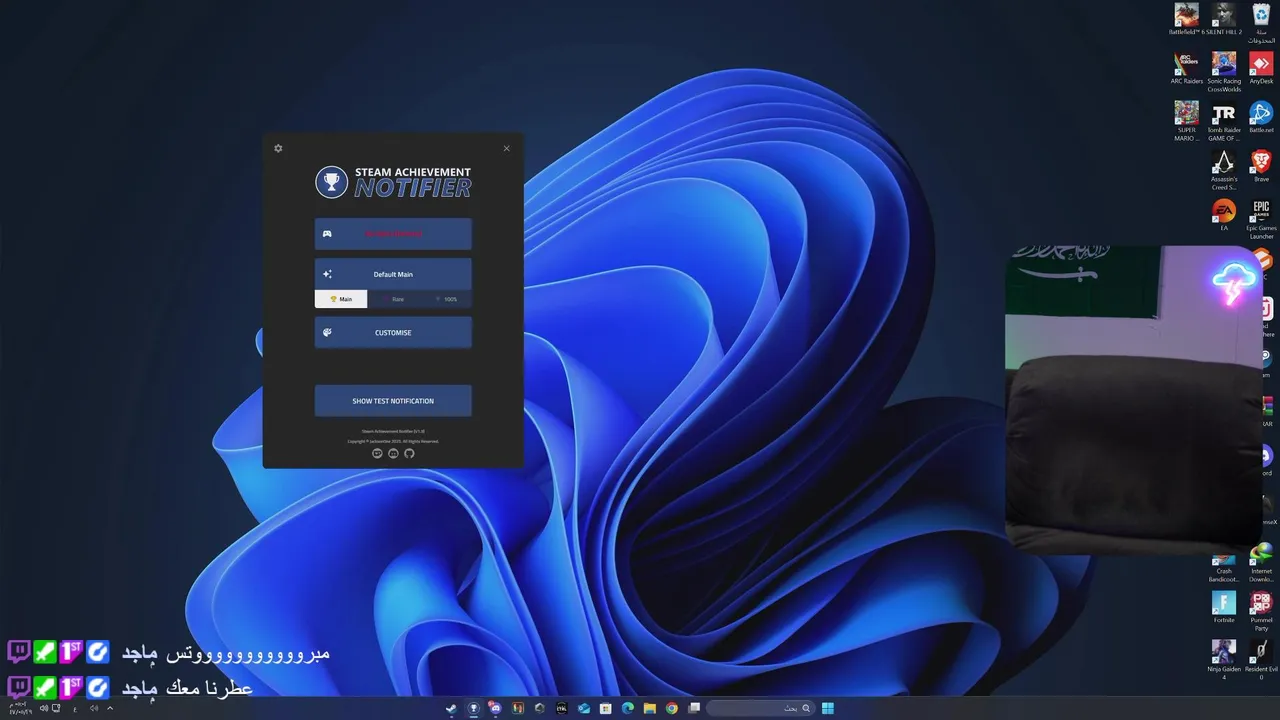Open the Recycle Bin desktop icon

[1261, 22]
